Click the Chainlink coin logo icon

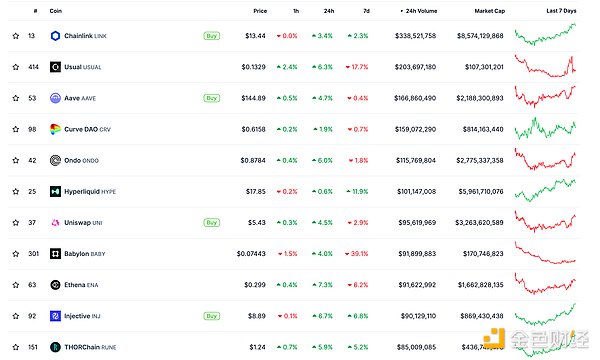pyautogui.click(x=55, y=36)
